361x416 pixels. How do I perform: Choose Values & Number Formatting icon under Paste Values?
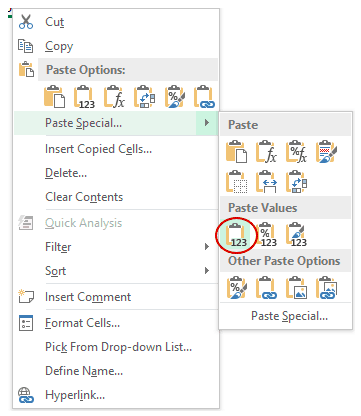[x=266, y=235]
